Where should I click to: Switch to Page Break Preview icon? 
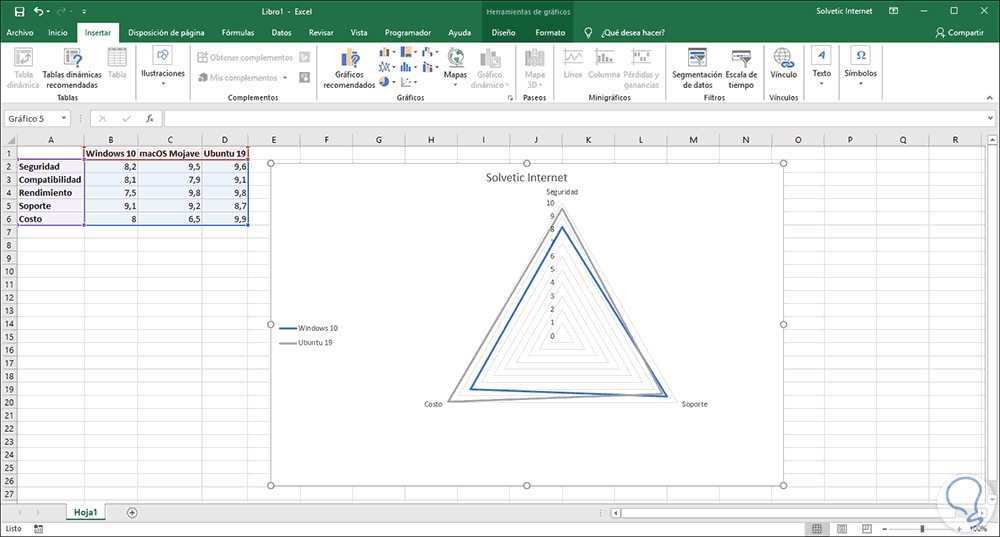click(867, 529)
